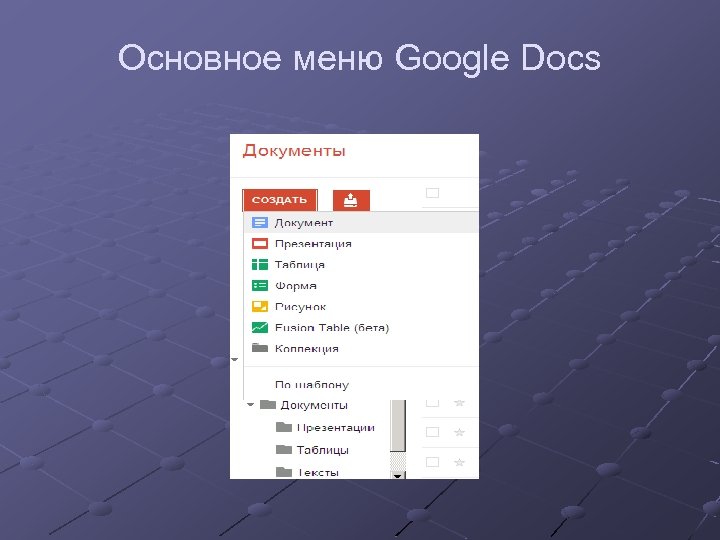Open the Тексты folder
Screen dimensions: 720x540
(318, 472)
